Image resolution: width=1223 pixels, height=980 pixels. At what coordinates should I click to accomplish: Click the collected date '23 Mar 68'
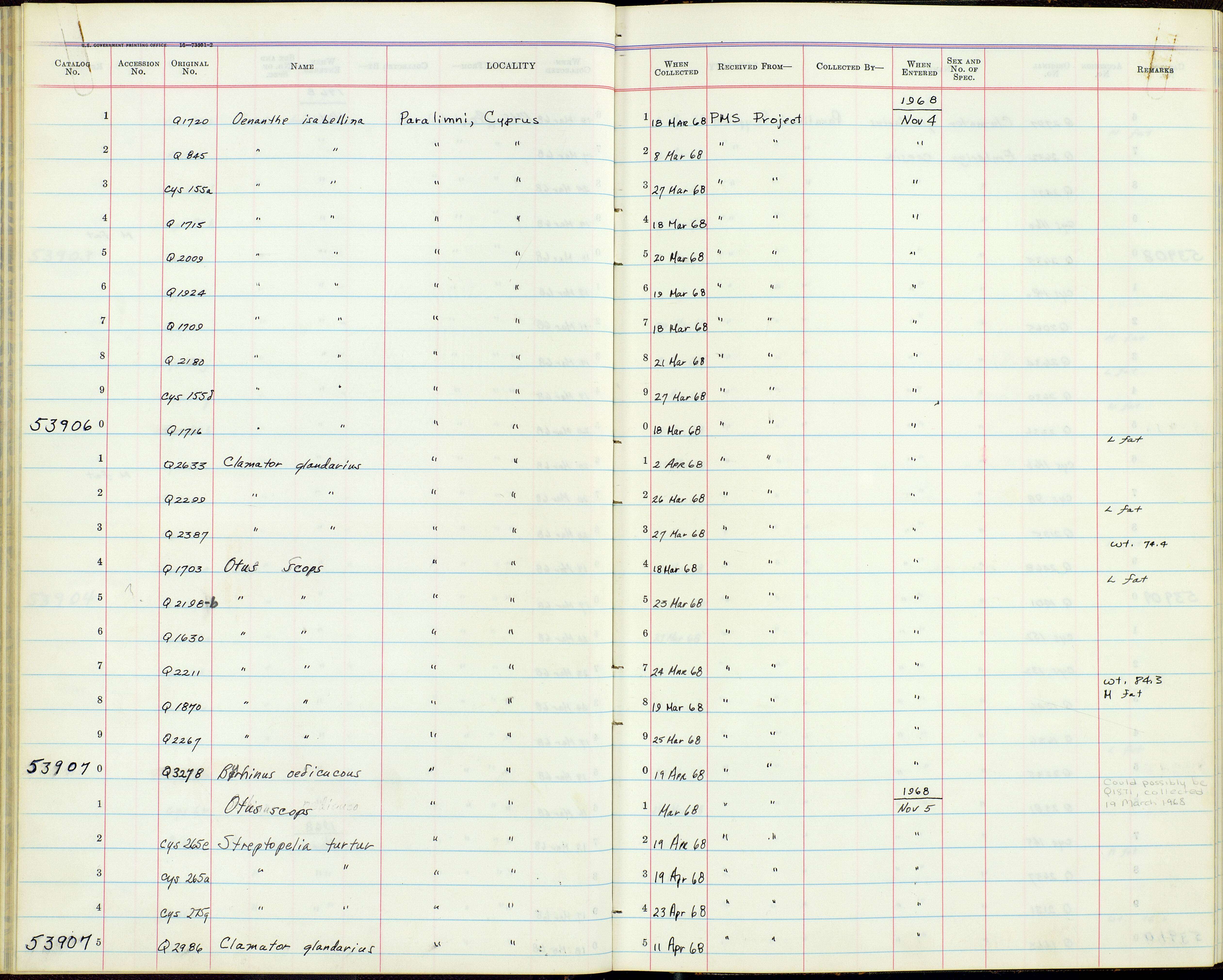pos(678,603)
